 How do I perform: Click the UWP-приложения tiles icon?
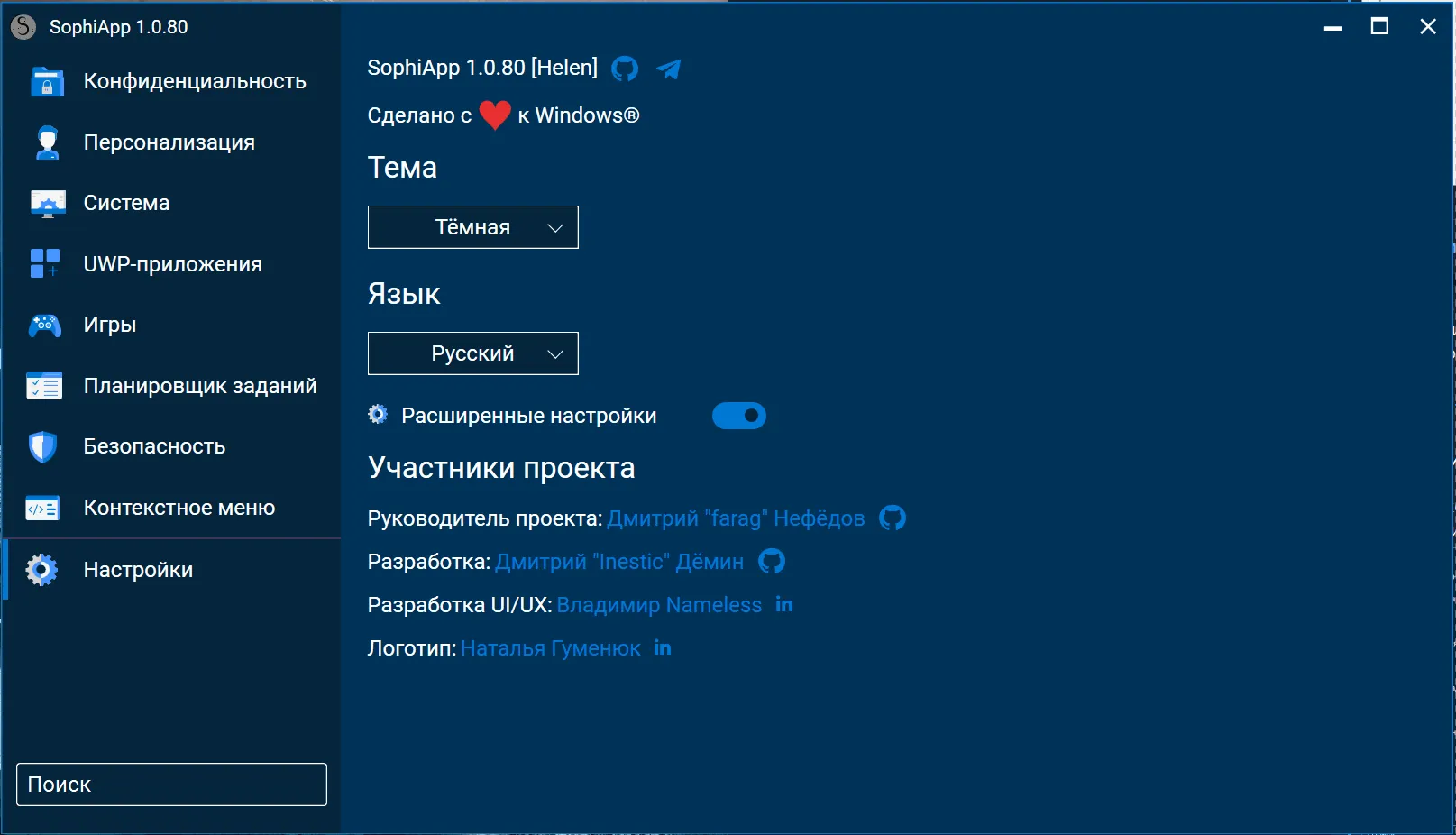tap(45, 264)
